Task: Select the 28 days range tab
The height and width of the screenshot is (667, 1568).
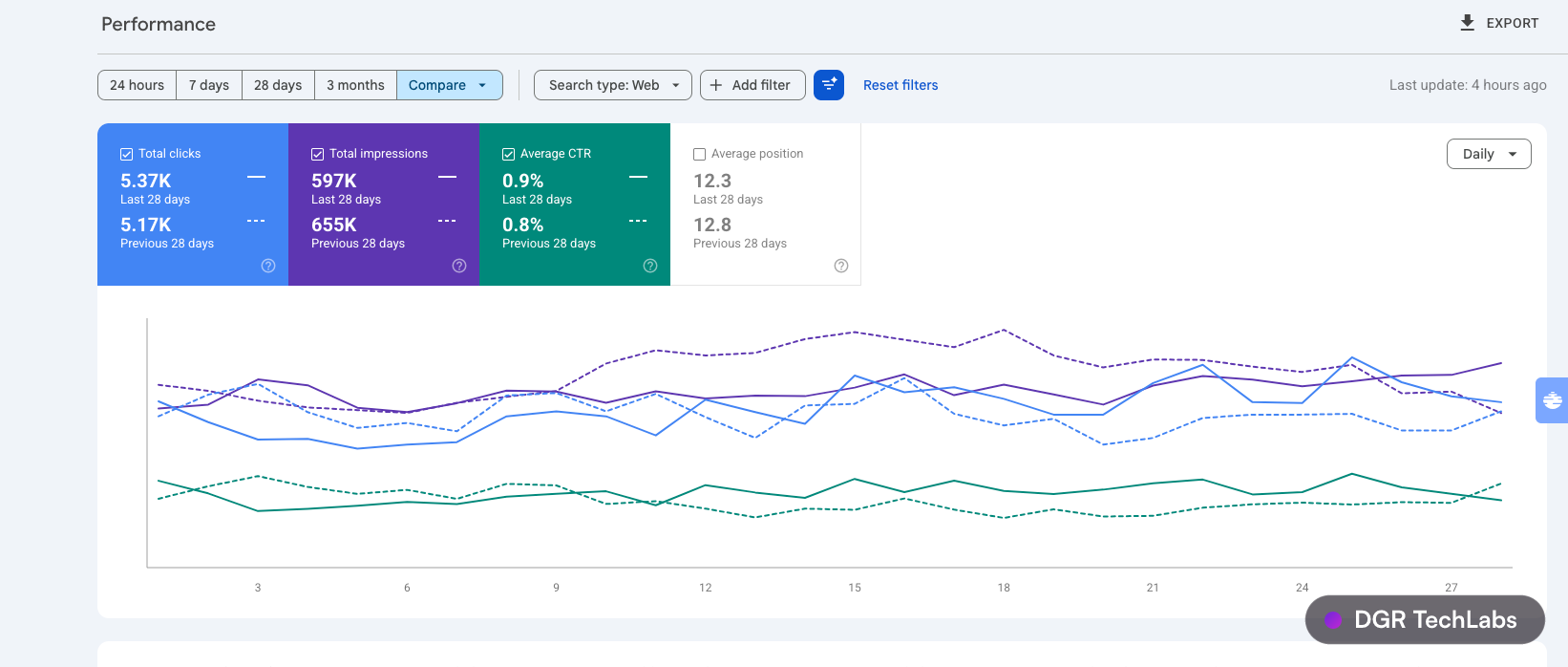Action: (x=278, y=85)
